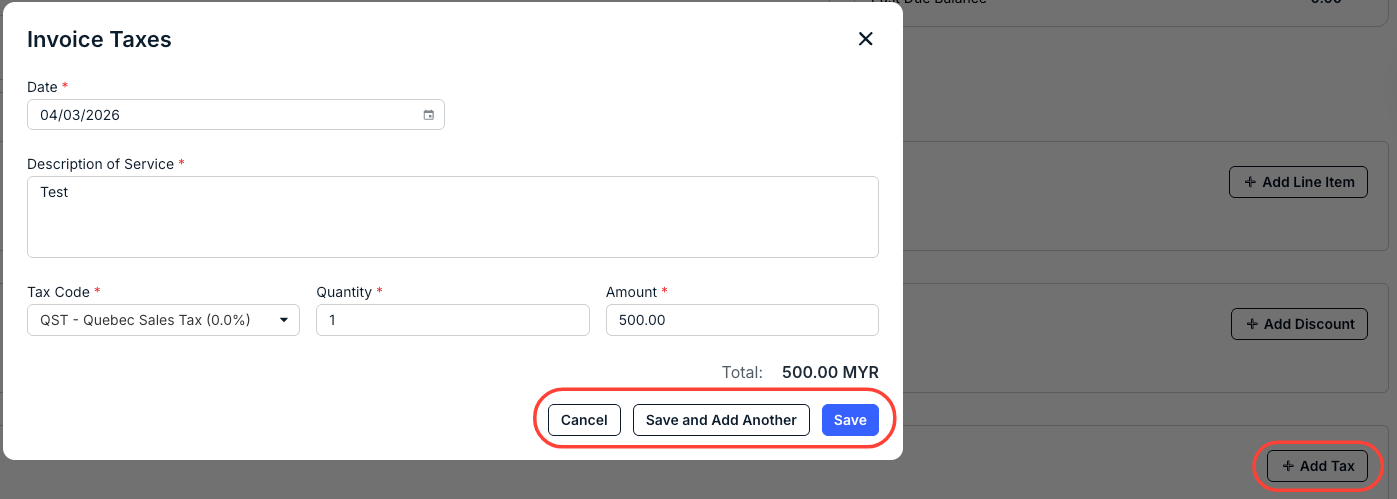
Task: Click the Add Line Item button
Action: coord(1298,182)
